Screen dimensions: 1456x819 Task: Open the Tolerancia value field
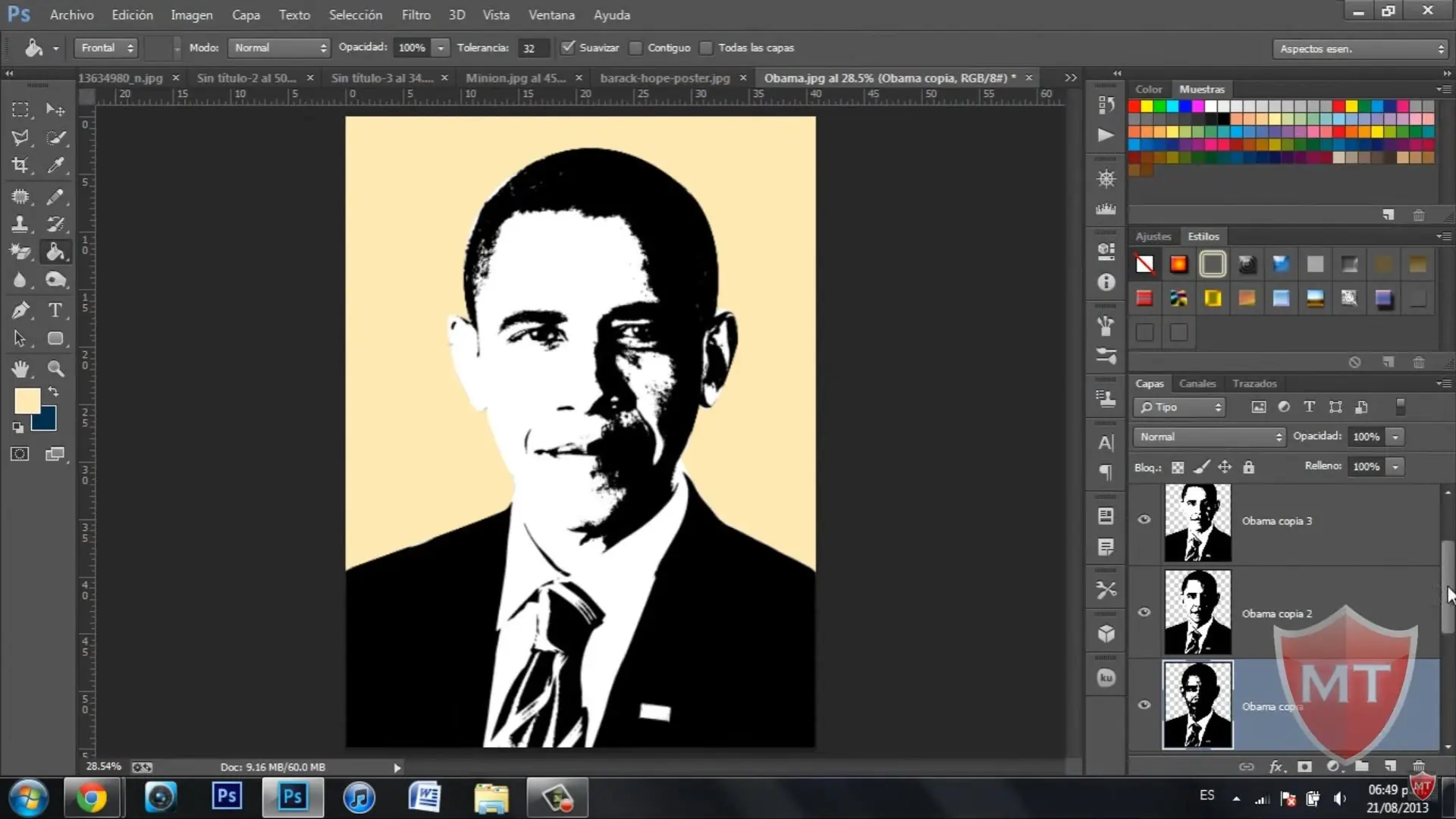click(x=532, y=49)
